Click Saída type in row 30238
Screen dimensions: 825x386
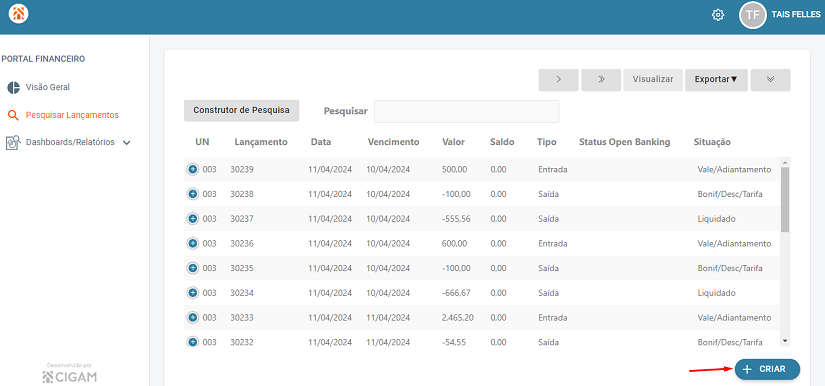548,195
